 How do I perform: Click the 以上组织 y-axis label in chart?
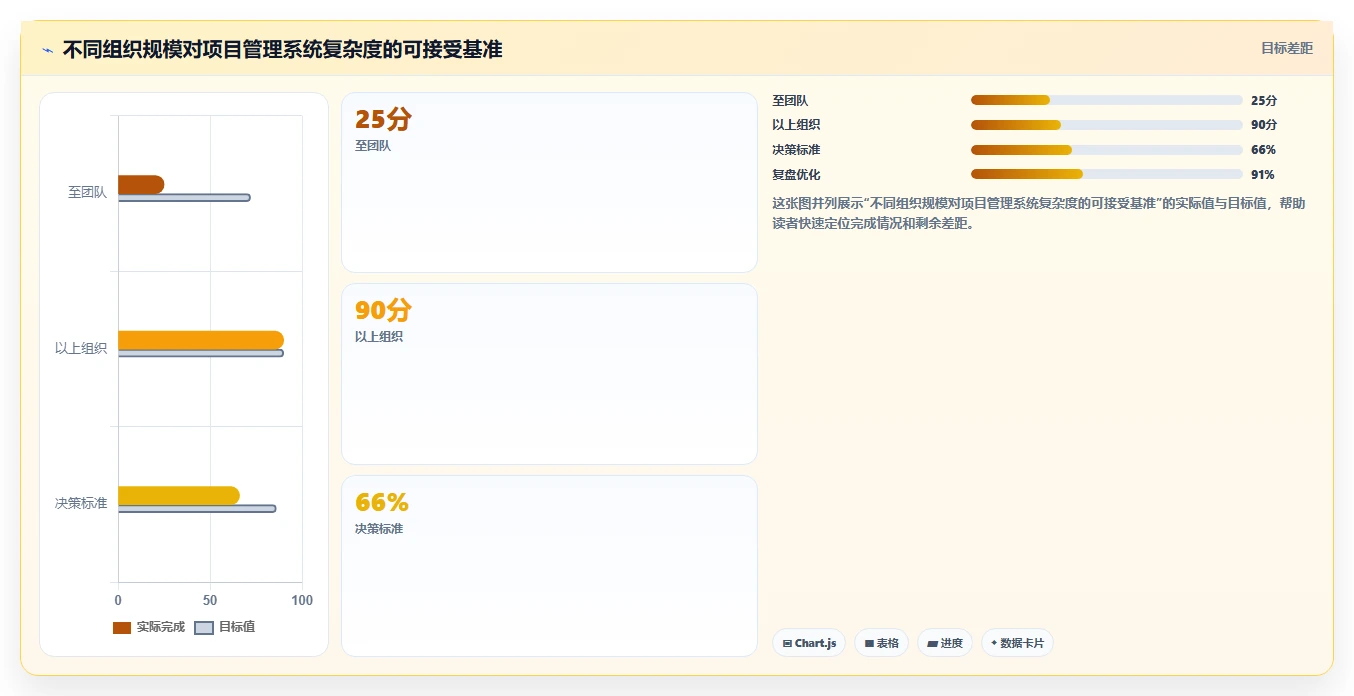pos(81,348)
